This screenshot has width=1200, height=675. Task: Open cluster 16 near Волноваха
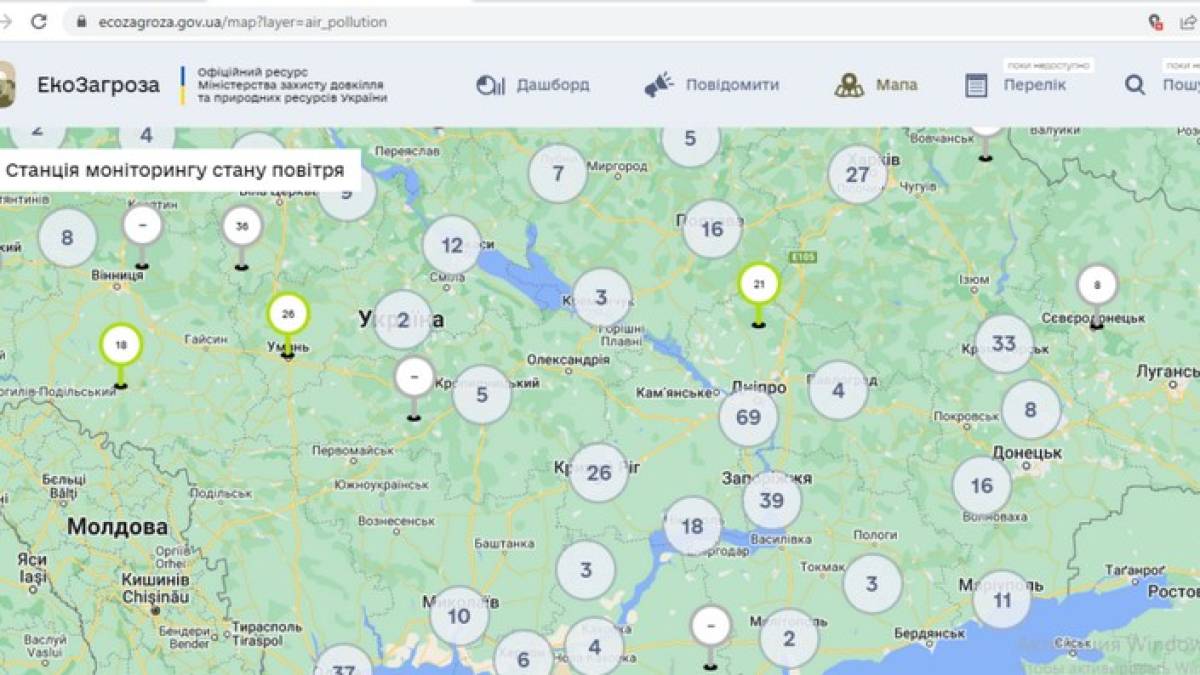click(x=982, y=485)
